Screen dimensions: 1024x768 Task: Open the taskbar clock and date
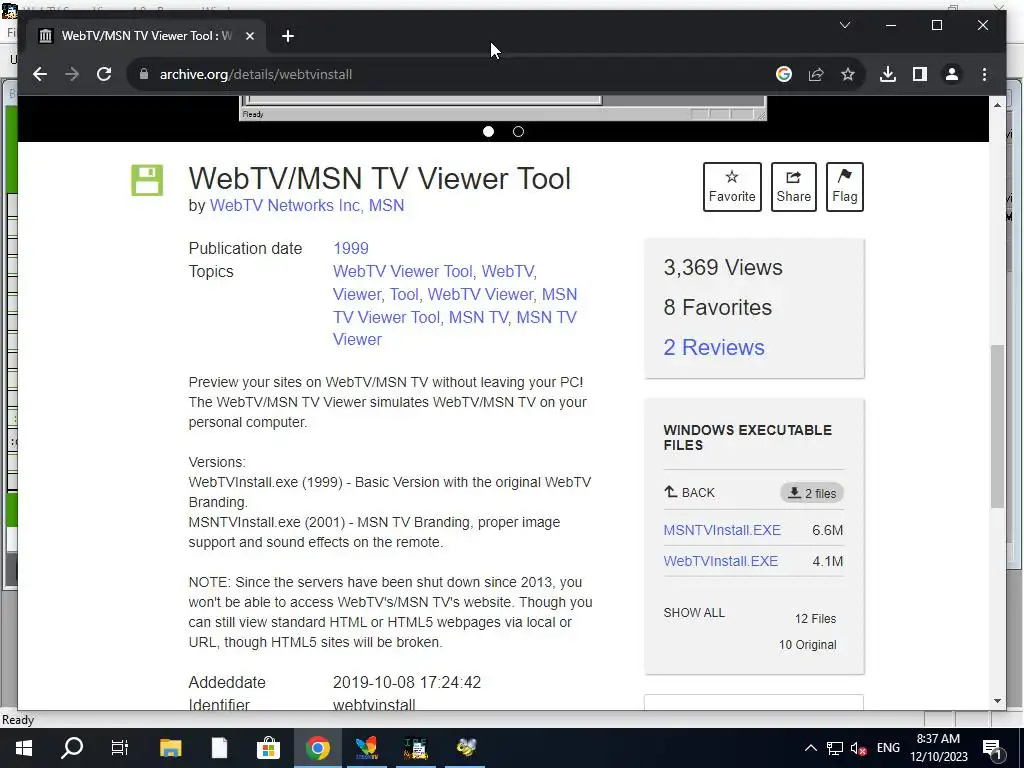coord(938,748)
